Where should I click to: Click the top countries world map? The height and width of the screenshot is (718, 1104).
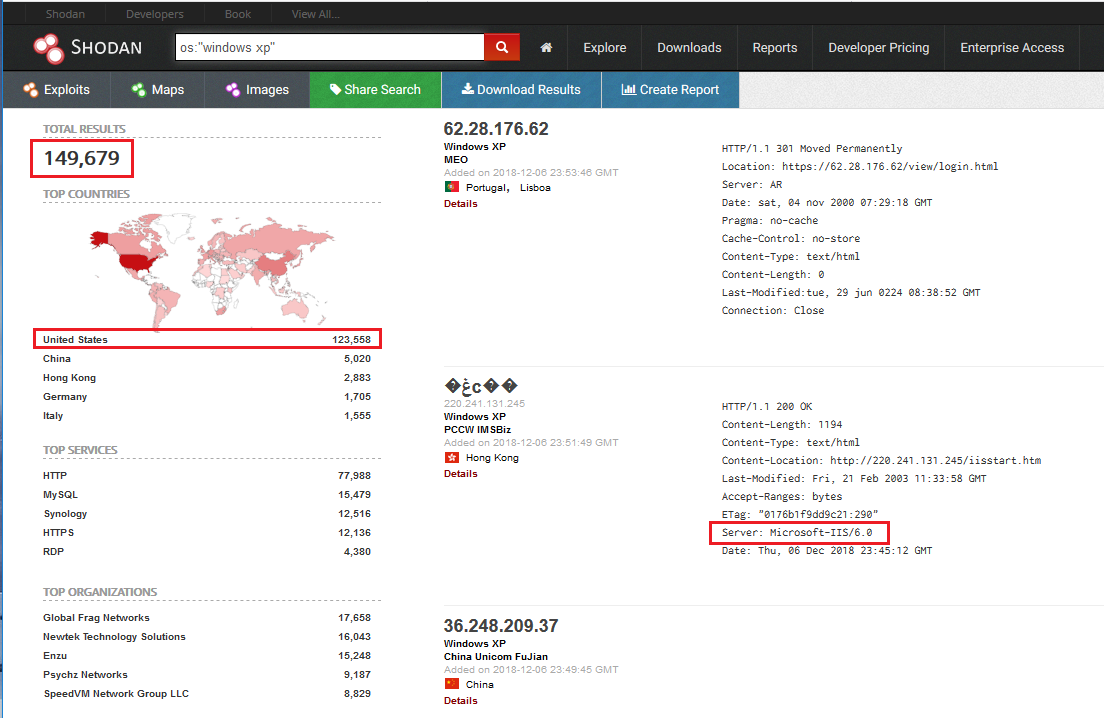pyautogui.click(x=211, y=270)
